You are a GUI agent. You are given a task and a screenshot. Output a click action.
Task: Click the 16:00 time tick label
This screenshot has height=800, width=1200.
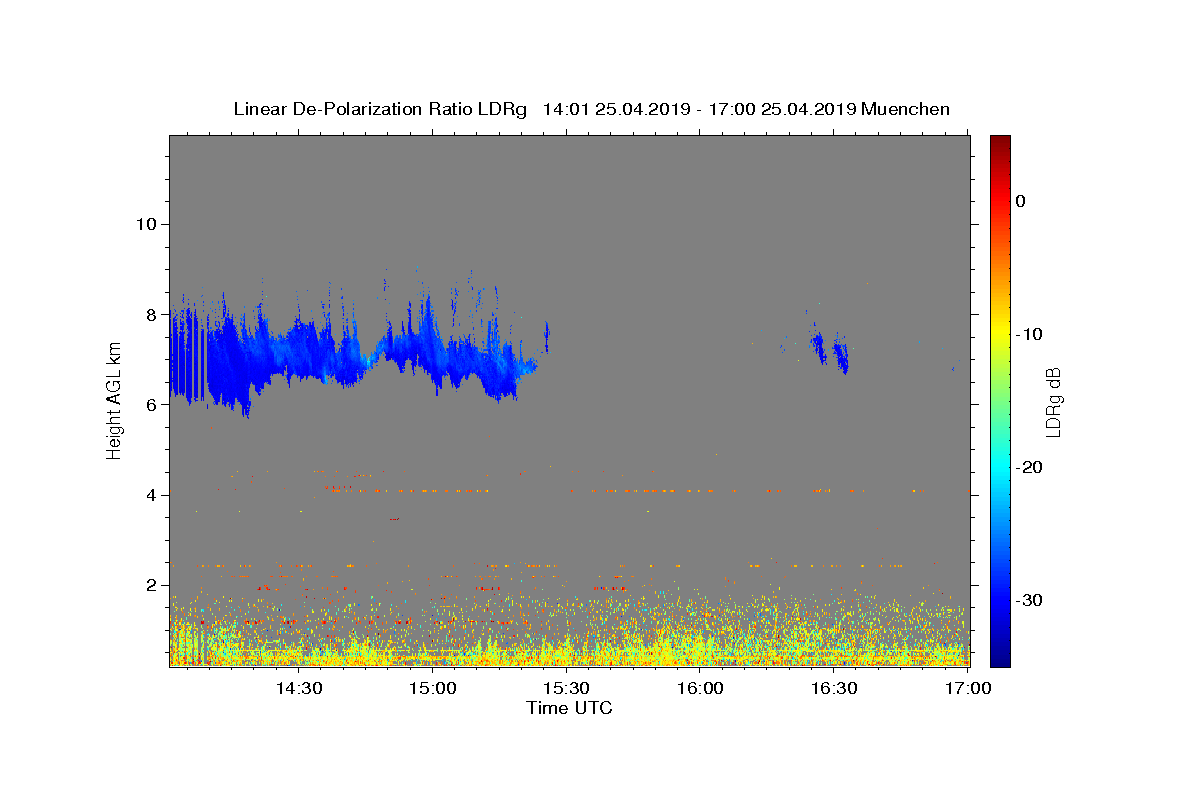(x=700, y=688)
